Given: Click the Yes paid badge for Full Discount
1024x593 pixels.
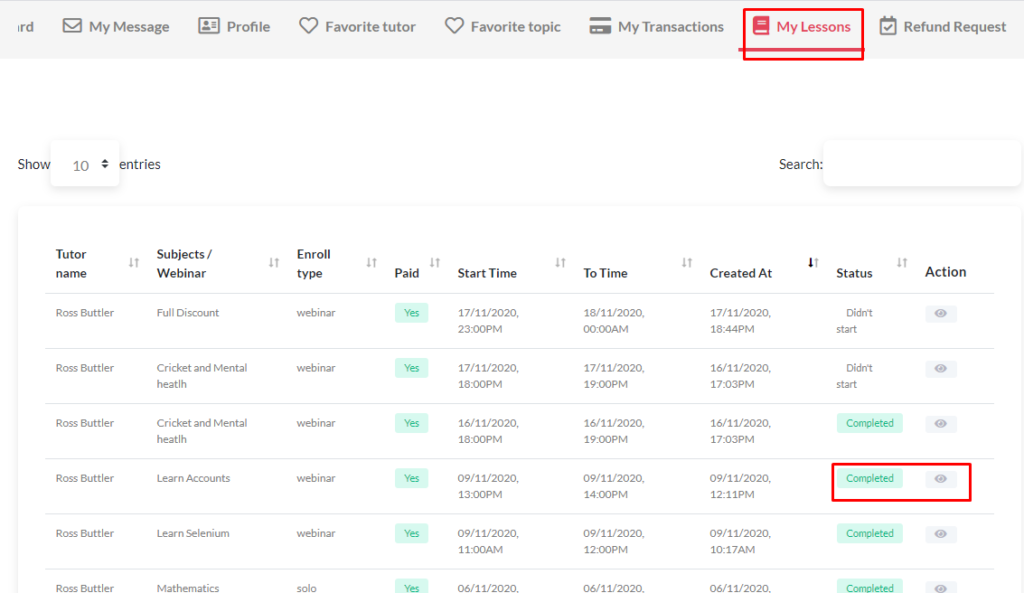Looking at the screenshot, I should (x=411, y=313).
